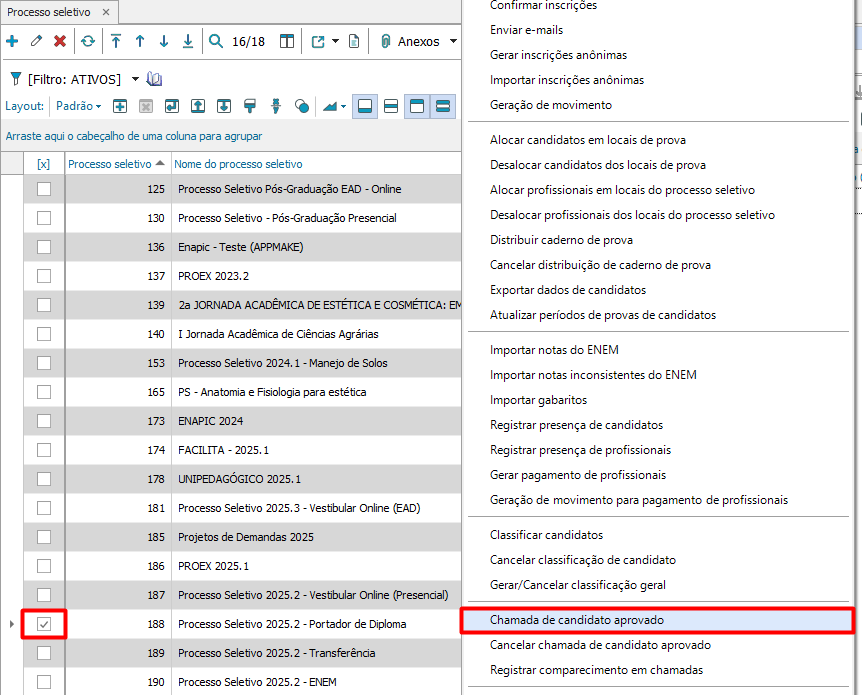
Task: Click the refresh list icon
Action: (x=88, y=41)
